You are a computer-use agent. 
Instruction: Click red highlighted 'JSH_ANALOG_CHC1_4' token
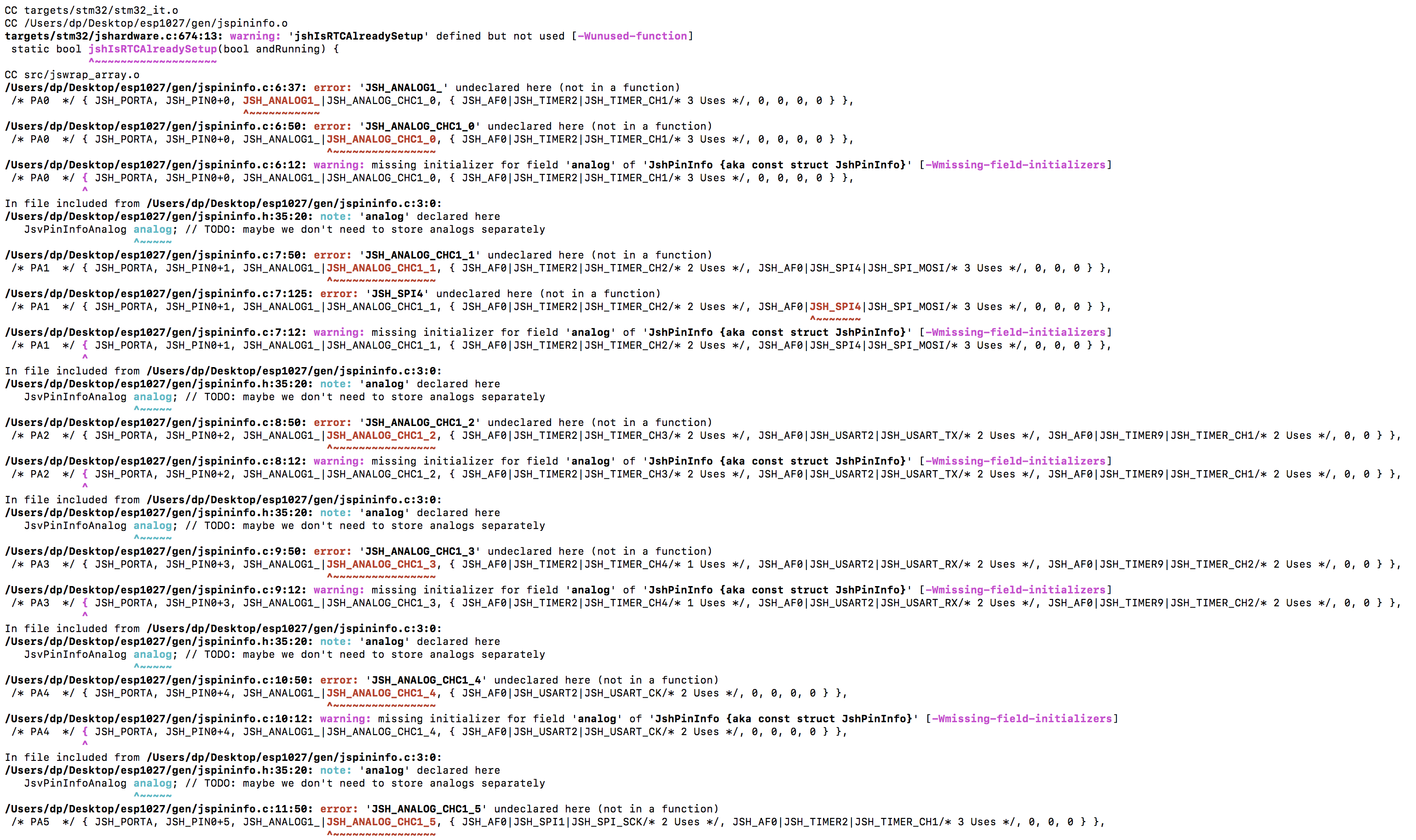[381, 693]
